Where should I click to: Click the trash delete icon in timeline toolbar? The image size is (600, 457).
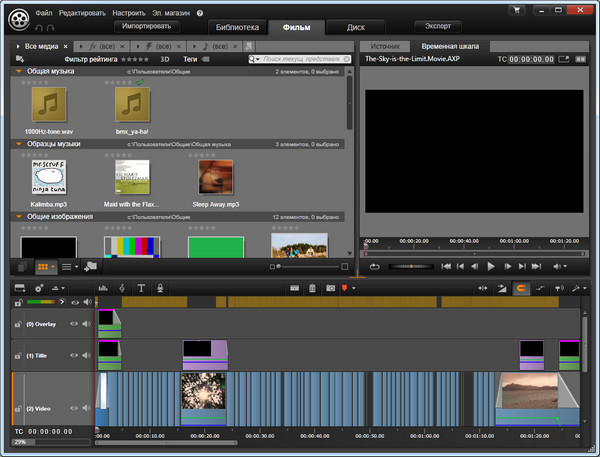313,288
